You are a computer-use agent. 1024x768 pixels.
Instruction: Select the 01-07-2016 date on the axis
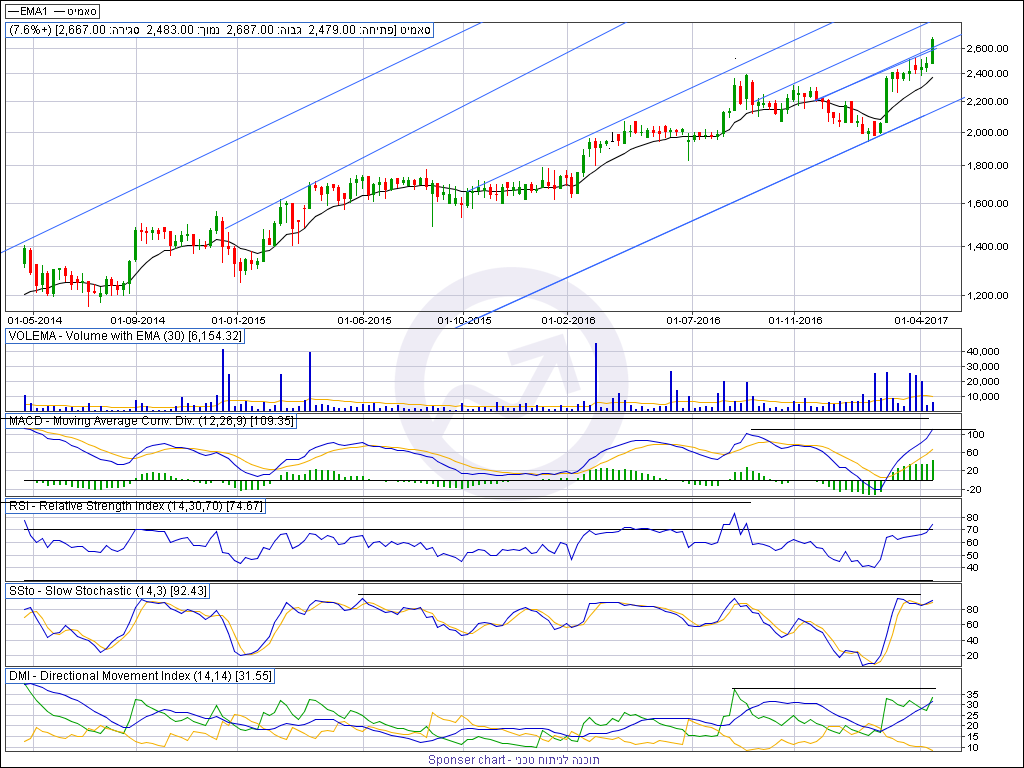click(694, 321)
